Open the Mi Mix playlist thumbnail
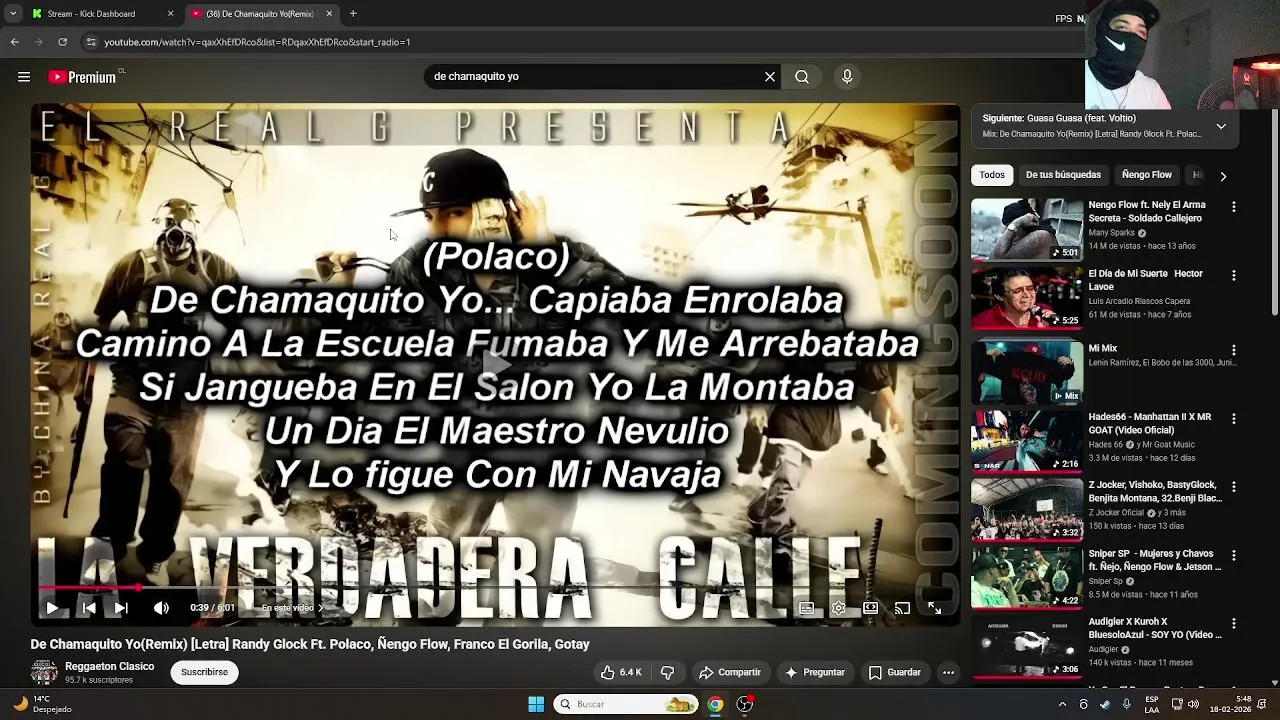1280x720 pixels. click(1026, 372)
